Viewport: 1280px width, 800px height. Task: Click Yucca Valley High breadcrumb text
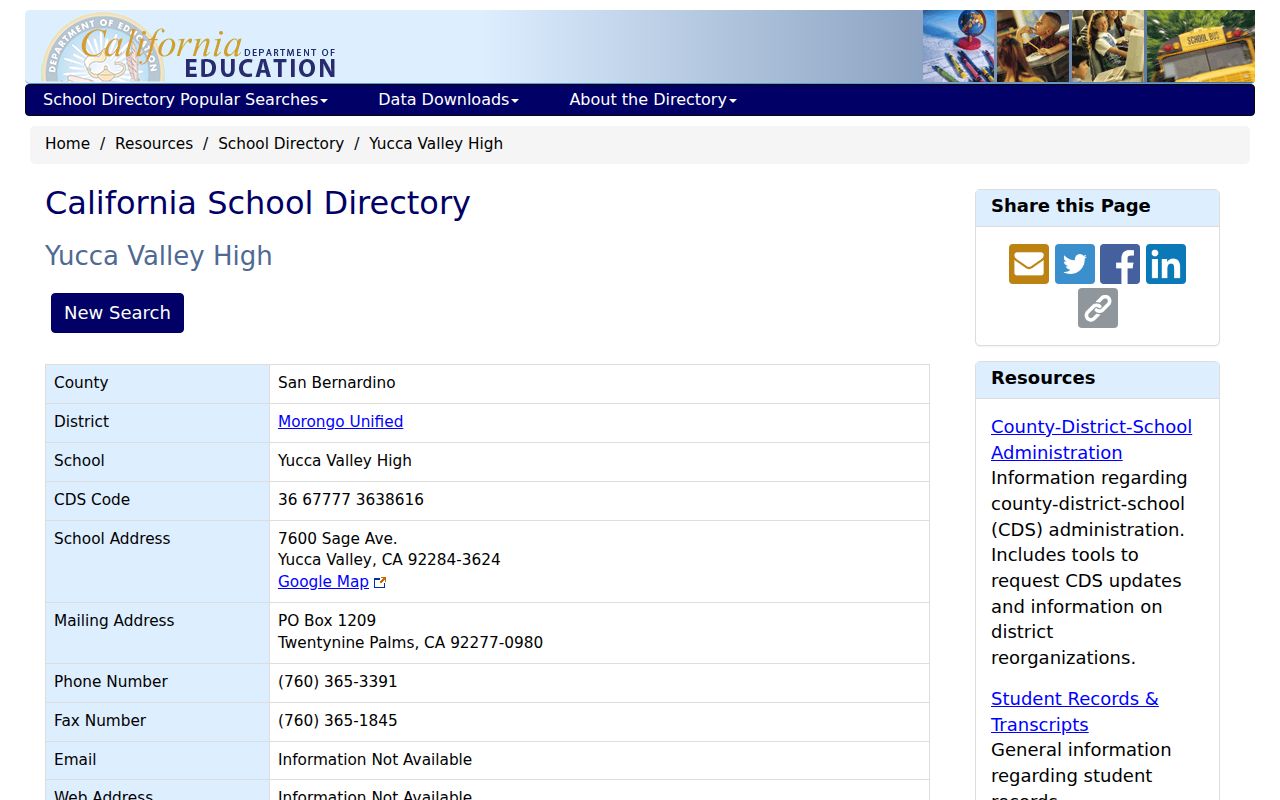click(x=436, y=143)
